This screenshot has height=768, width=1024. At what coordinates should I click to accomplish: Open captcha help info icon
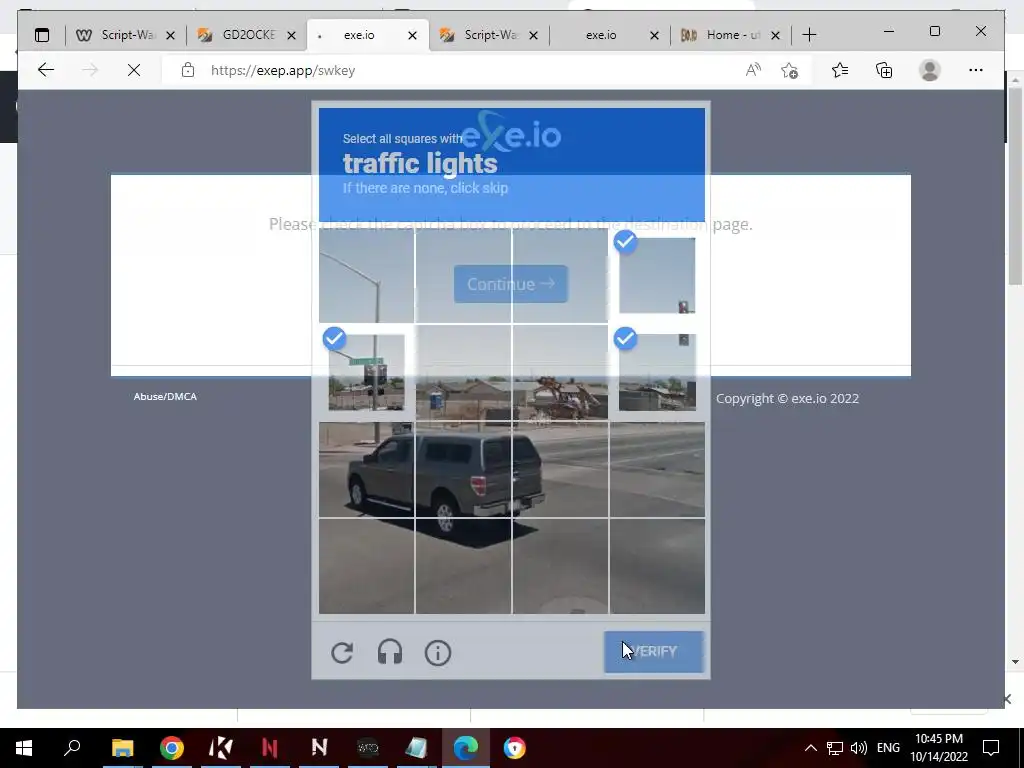pyautogui.click(x=438, y=652)
